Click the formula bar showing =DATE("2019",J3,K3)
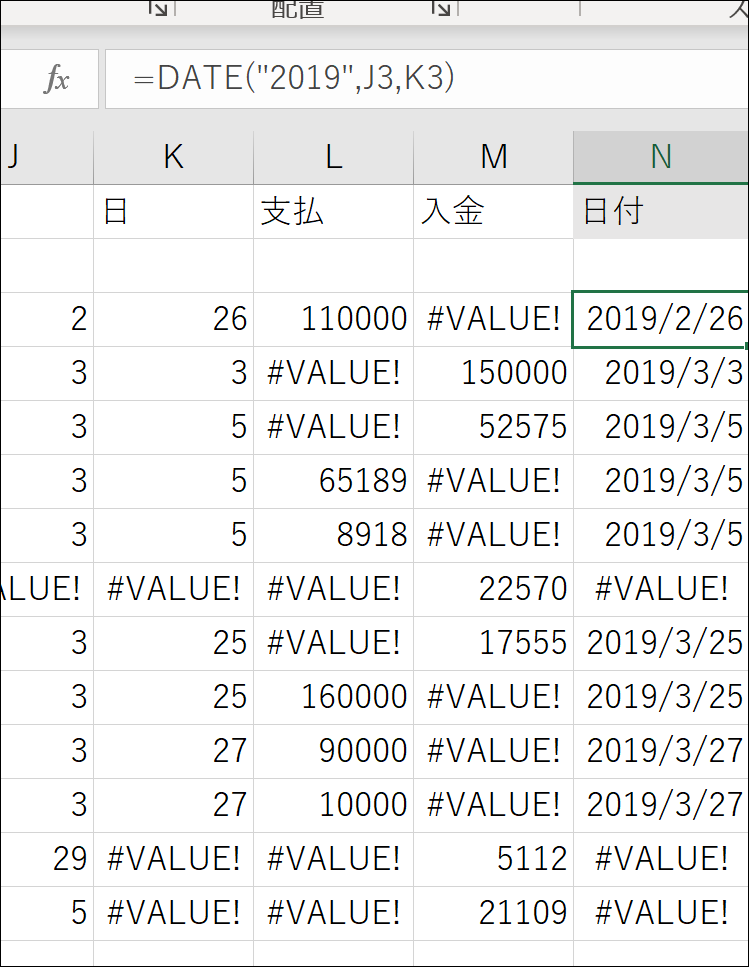This screenshot has height=967, width=749. coord(427,79)
